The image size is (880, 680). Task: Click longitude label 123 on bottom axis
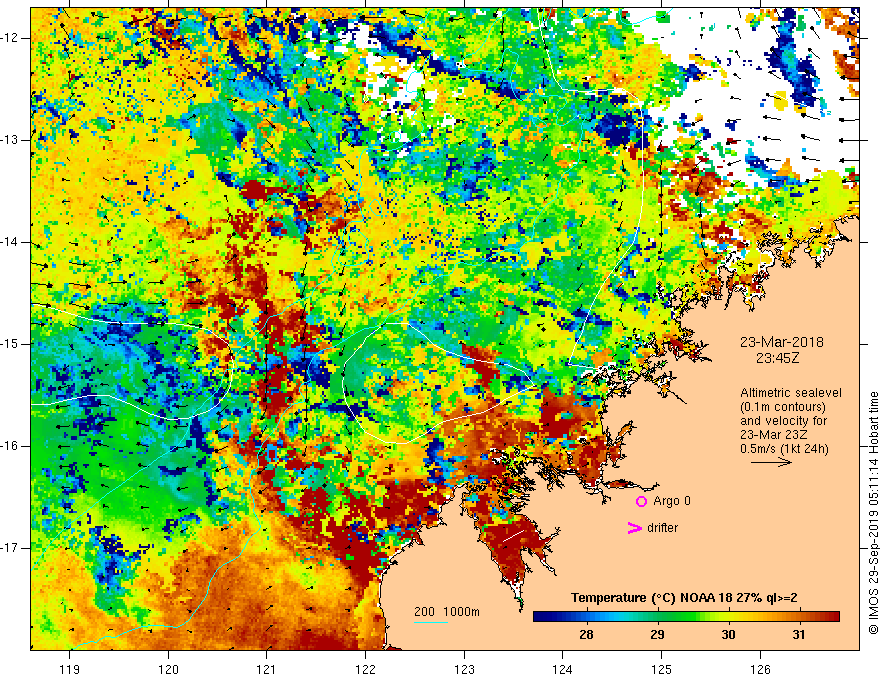464,669
